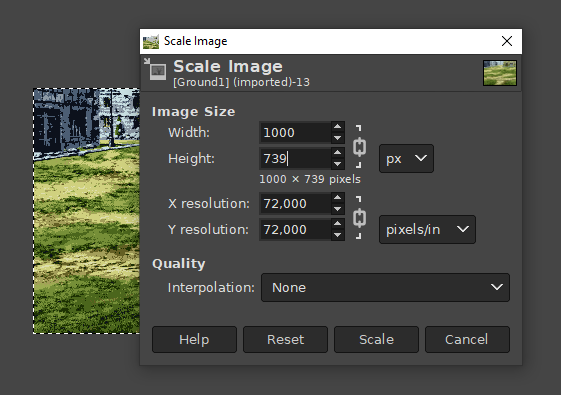
Task: Click the Scale Image dialog header icon
Action: click(155, 69)
